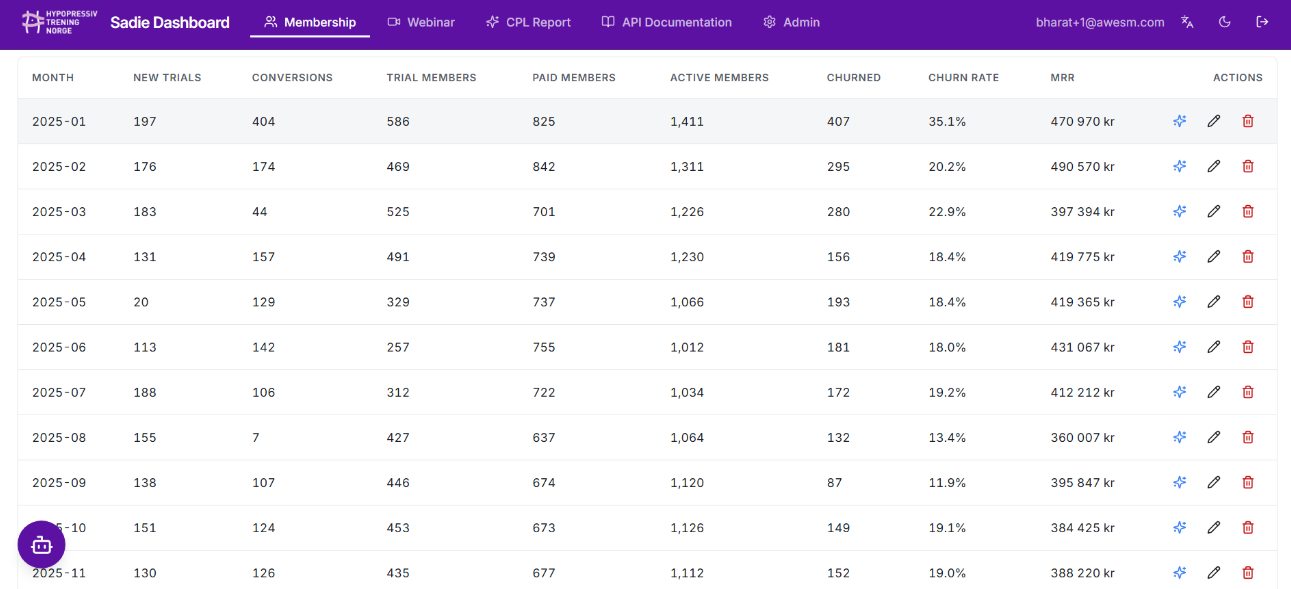
Task: Click AI sparkle icon for 2025-07
Action: pos(1180,392)
